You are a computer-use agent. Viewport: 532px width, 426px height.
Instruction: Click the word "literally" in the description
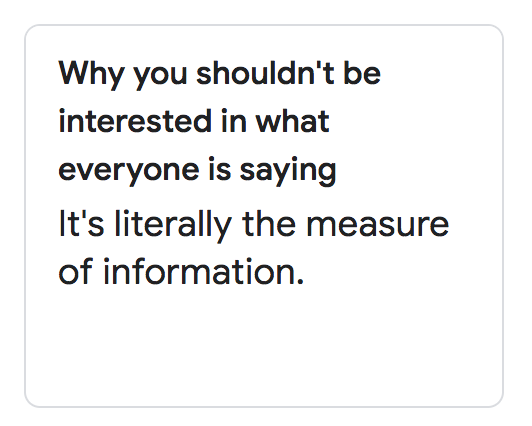(173, 226)
